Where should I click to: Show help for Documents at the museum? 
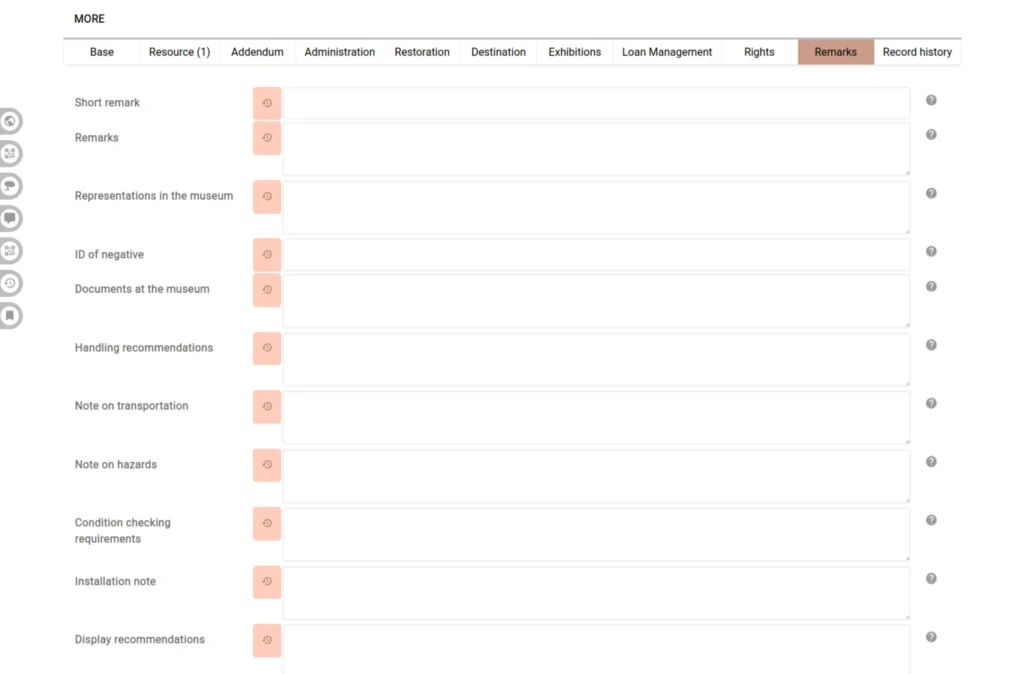tap(931, 287)
